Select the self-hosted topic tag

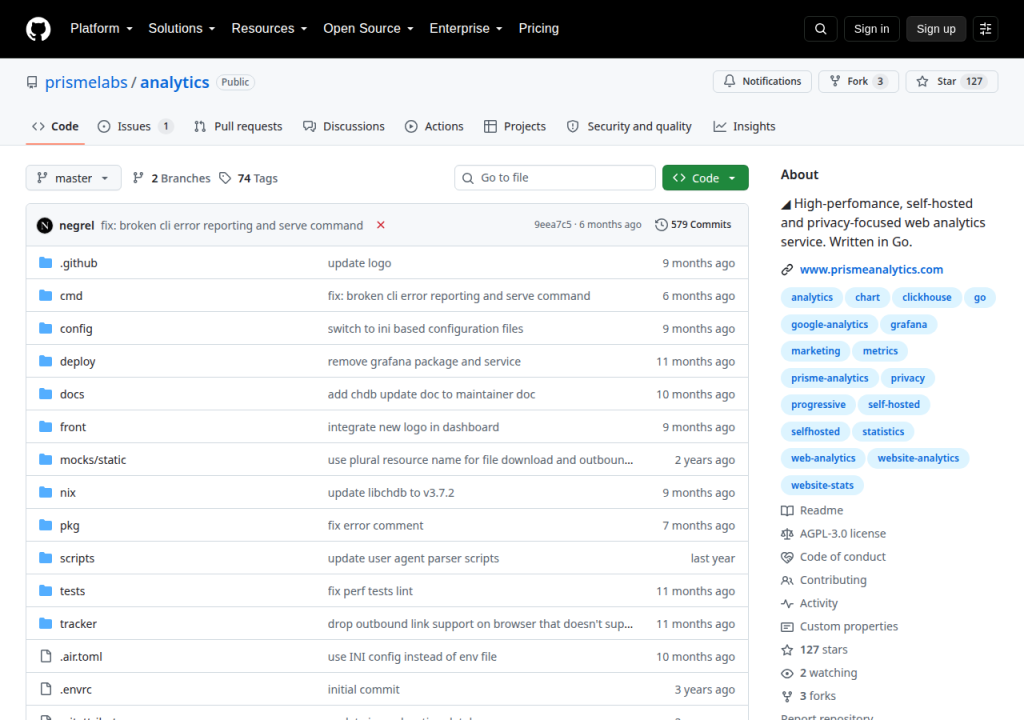pos(893,404)
